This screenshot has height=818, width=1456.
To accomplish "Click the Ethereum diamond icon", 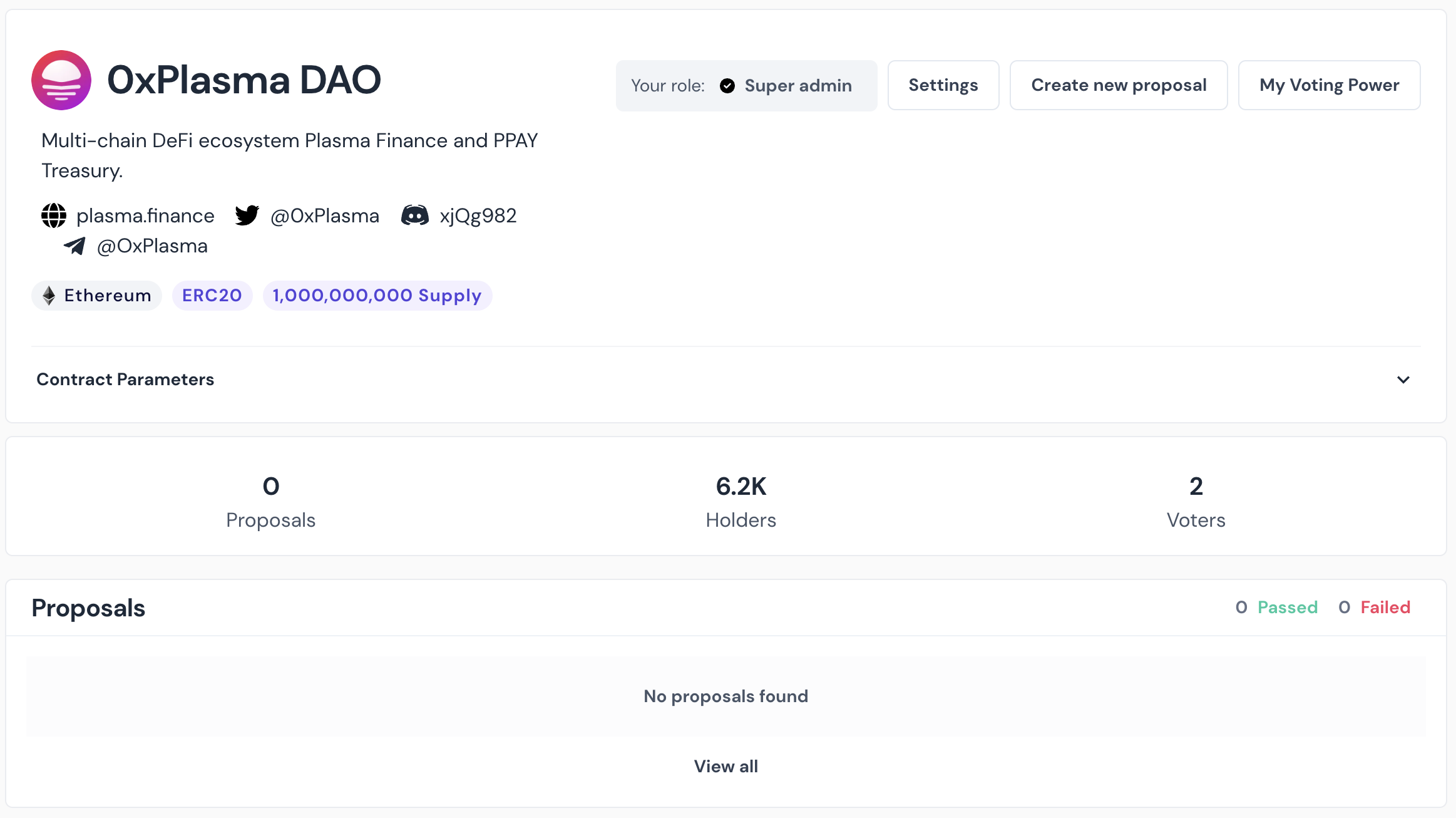I will (x=49, y=296).
